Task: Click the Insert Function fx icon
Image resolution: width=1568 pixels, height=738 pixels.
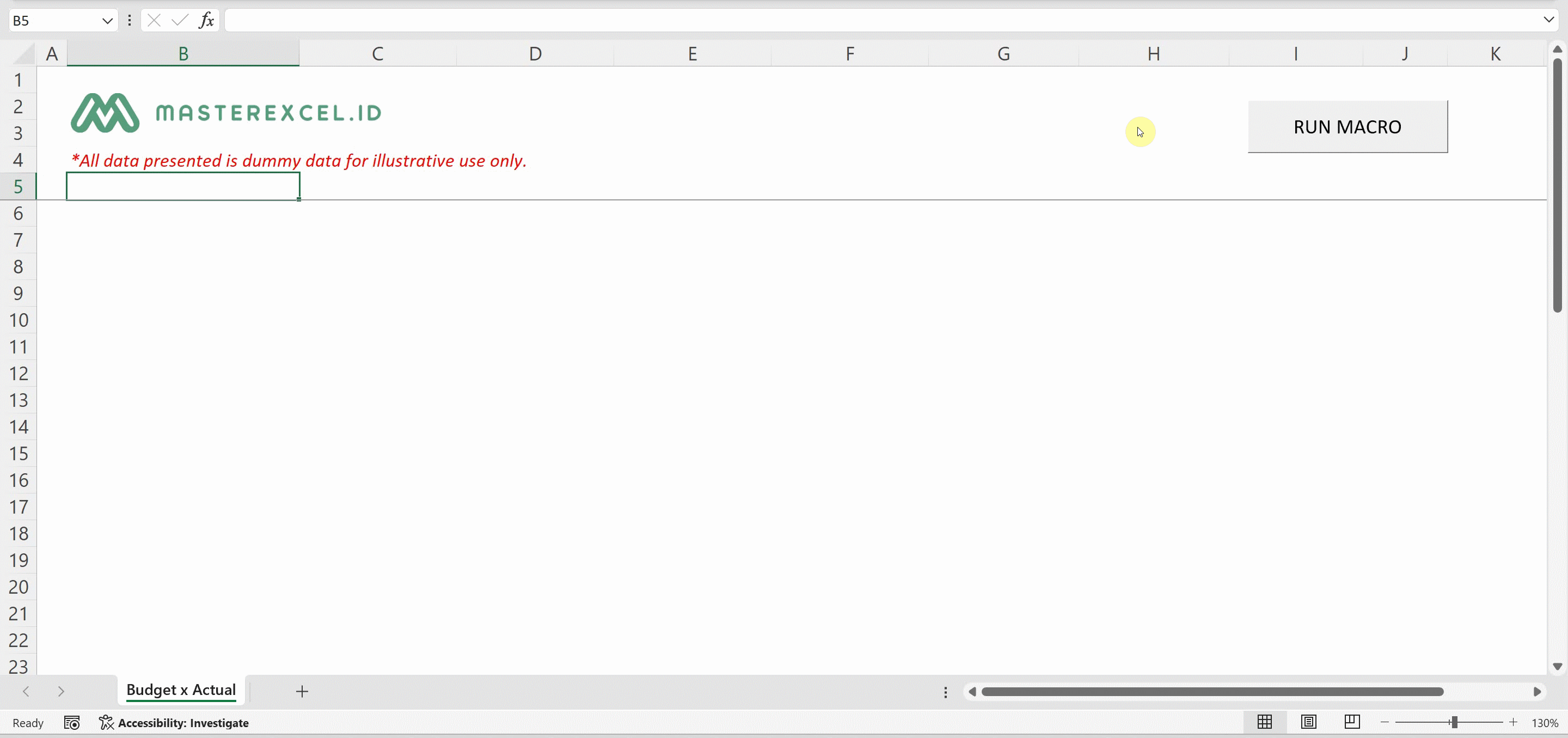Action: point(206,20)
